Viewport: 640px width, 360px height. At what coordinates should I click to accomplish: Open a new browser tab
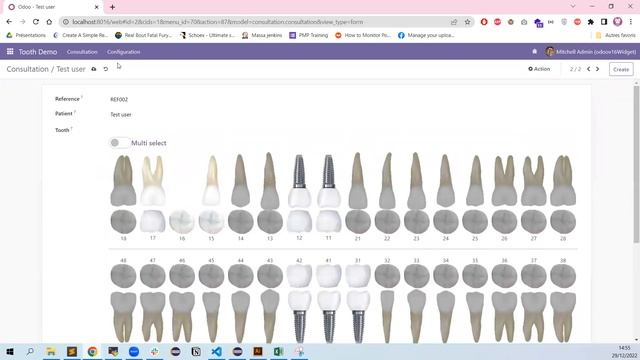(112, 7)
